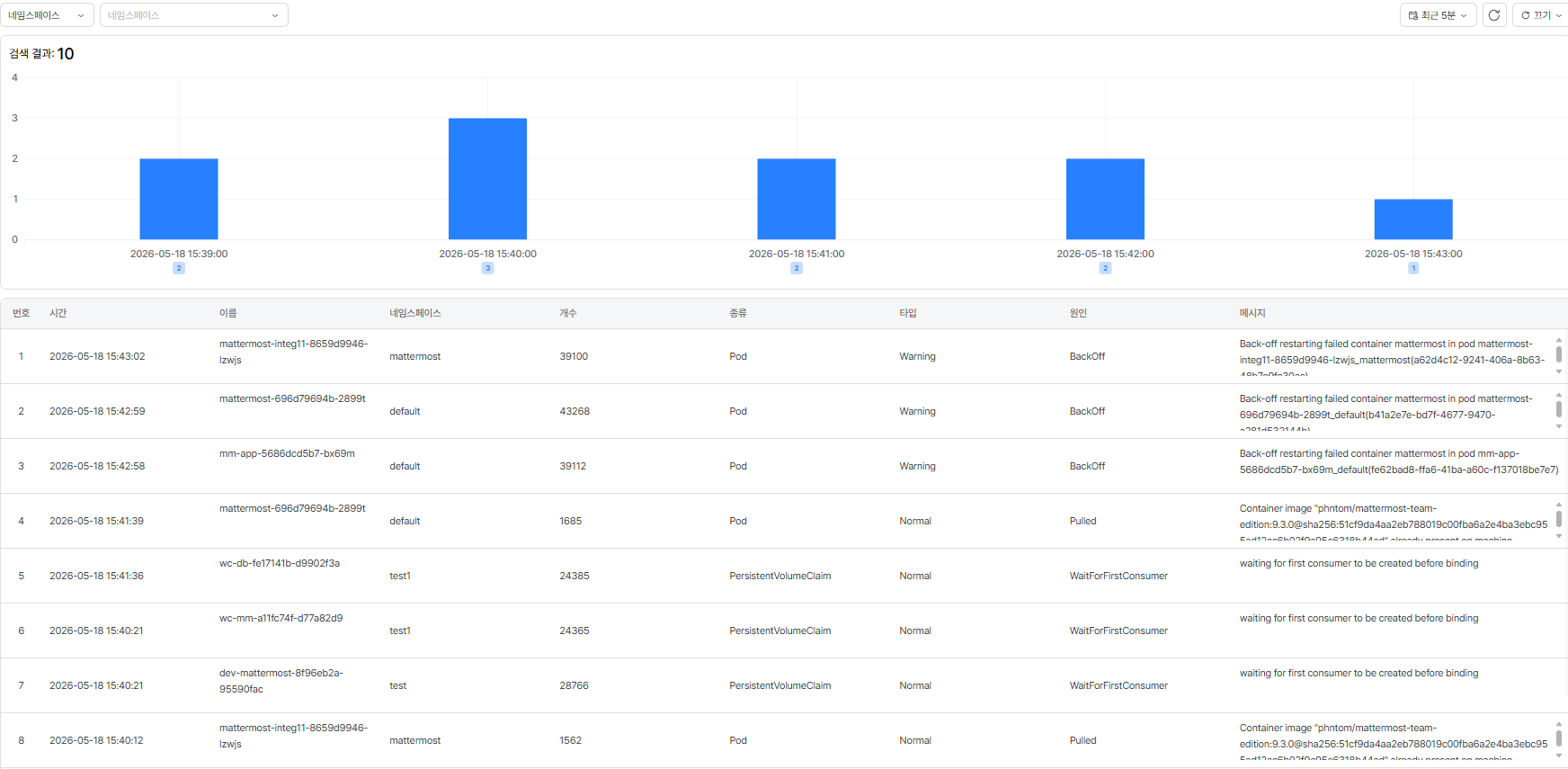Image resolution: width=1568 pixels, height=769 pixels.
Task: Click WaitForFirstConsumer reason in row 5
Action: coord(1118,576)
